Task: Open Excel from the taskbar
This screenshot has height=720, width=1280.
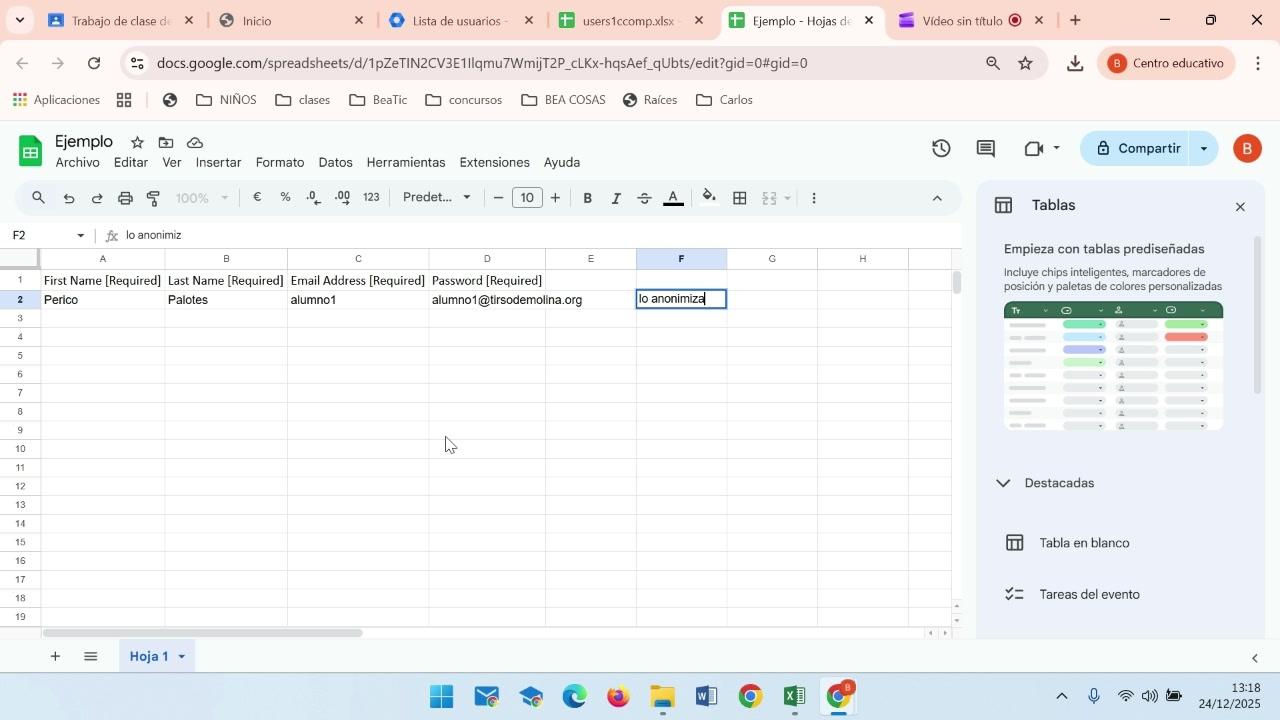Action: click(795, 696)
